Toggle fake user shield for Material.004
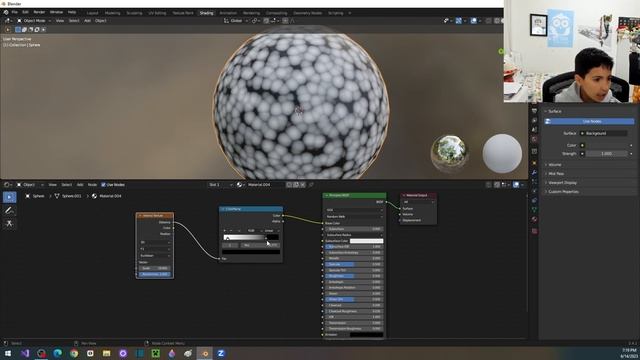Screen dimensions: 640x360 point(289,185)
